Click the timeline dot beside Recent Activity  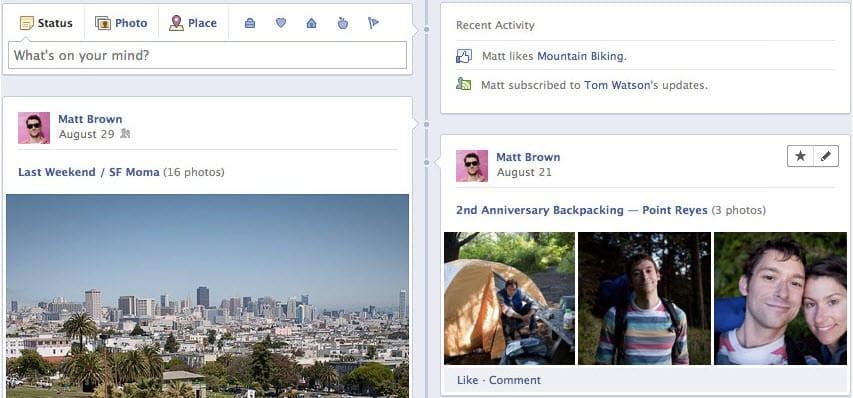pyautogui.click(x=426, y=29)
